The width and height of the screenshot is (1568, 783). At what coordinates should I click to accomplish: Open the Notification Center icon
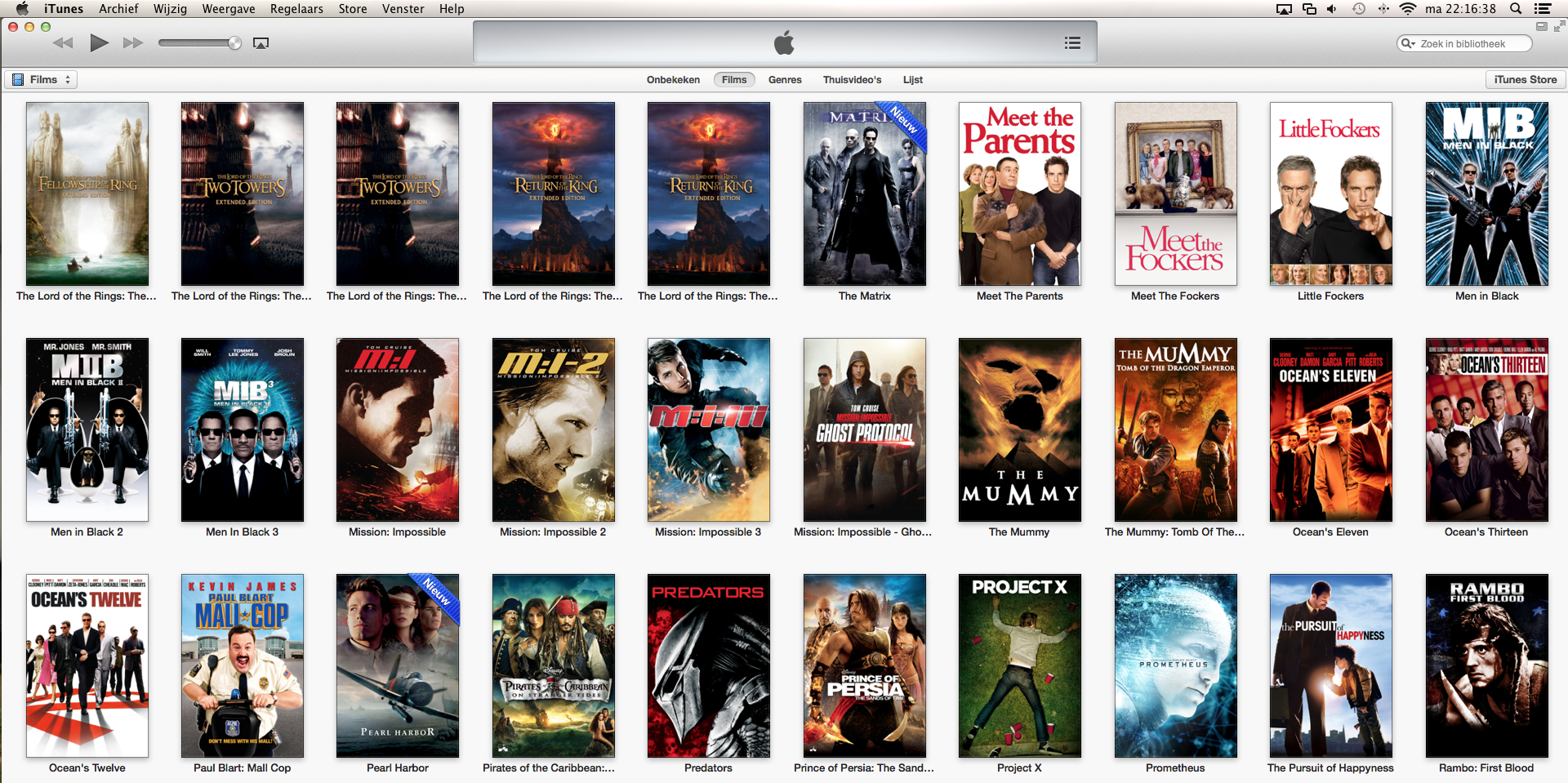tap(1543, 9)
